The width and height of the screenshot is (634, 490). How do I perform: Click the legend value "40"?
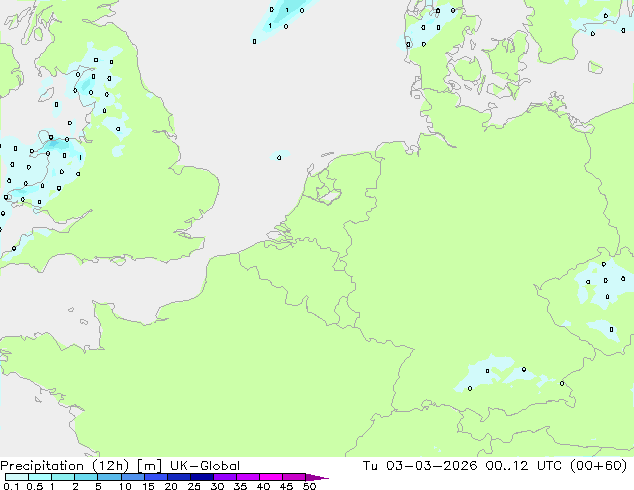263,486
